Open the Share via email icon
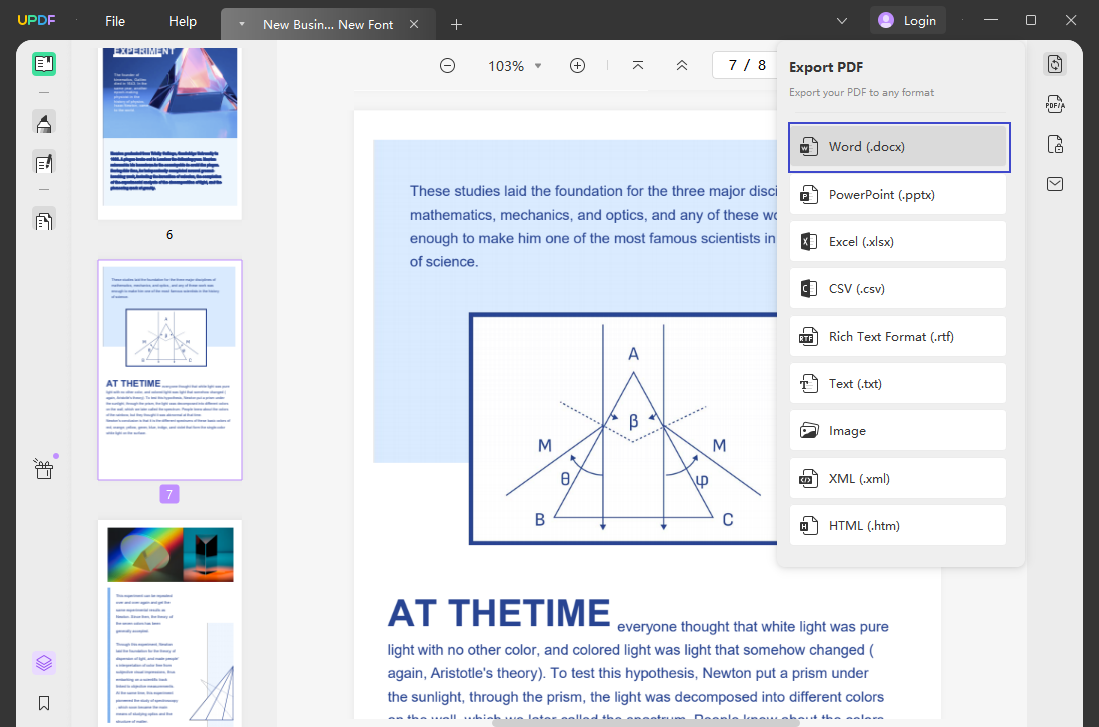 [1055, 183]
